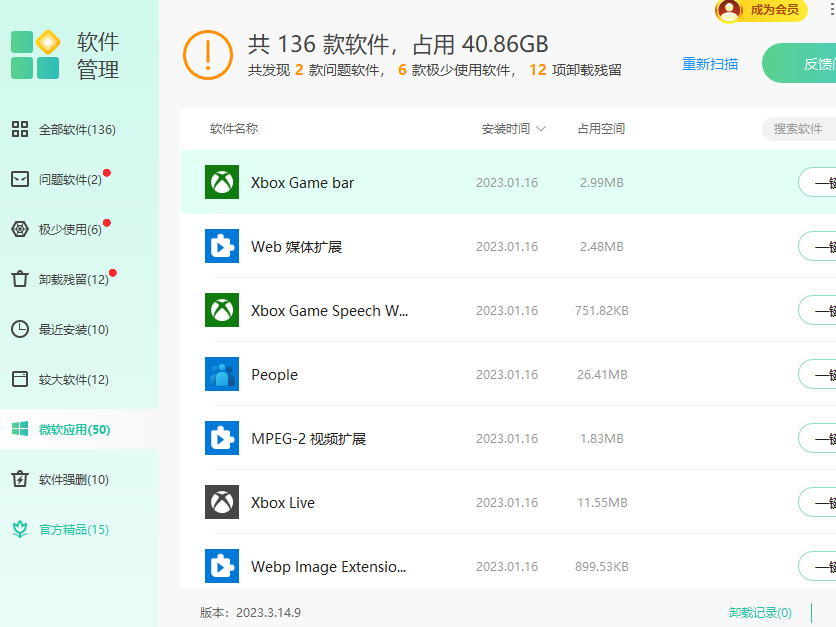Click the Xbox Live app icon
The image size is (836, 627).
(222, 502)
